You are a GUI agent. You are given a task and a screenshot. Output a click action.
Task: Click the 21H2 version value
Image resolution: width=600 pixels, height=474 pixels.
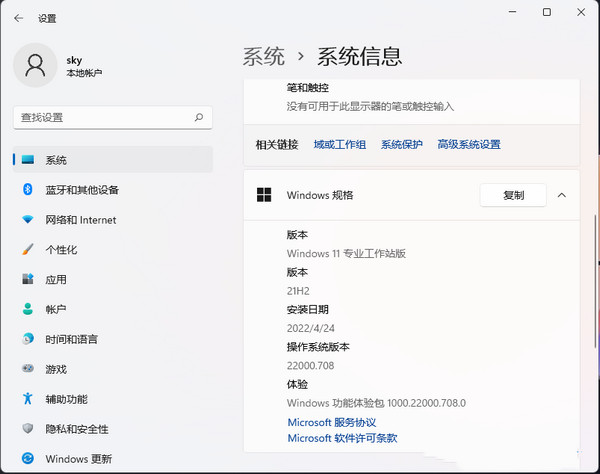[x=298, y=291]
